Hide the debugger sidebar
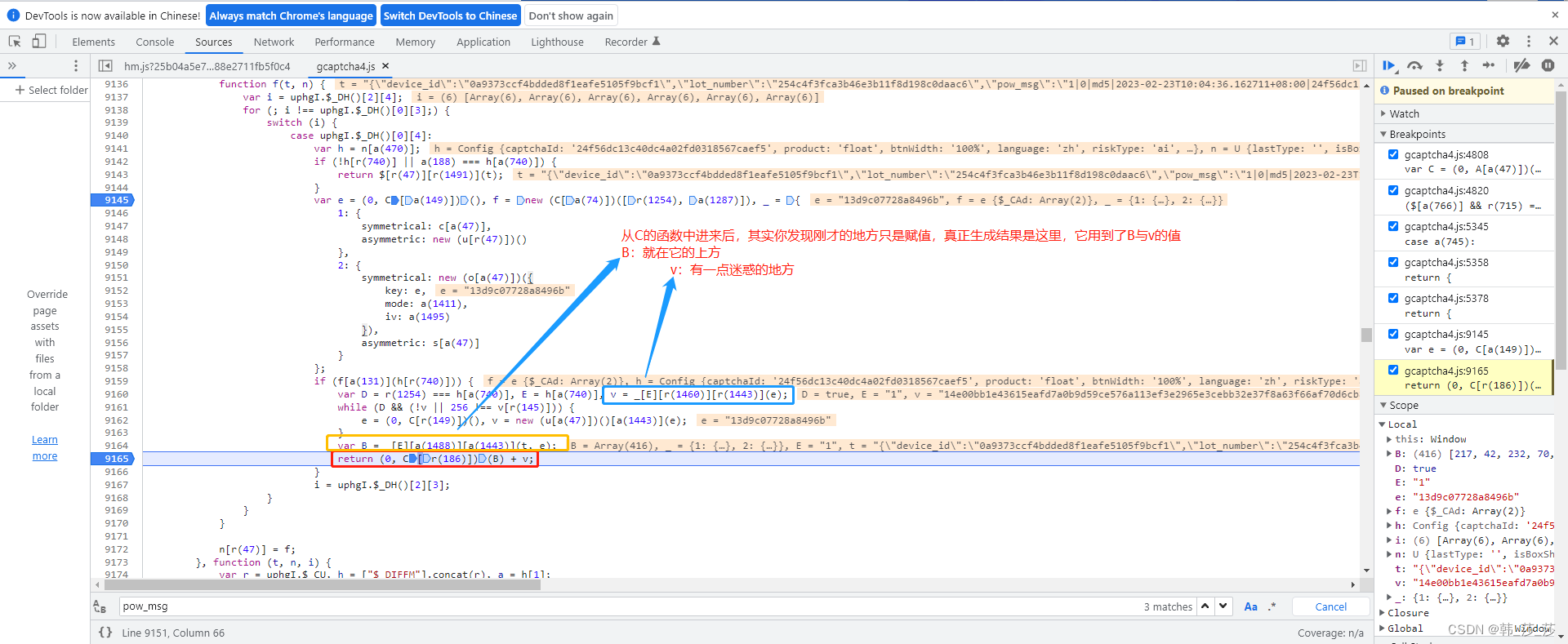Screen dimensions: 1568x644 (1360, 65)
